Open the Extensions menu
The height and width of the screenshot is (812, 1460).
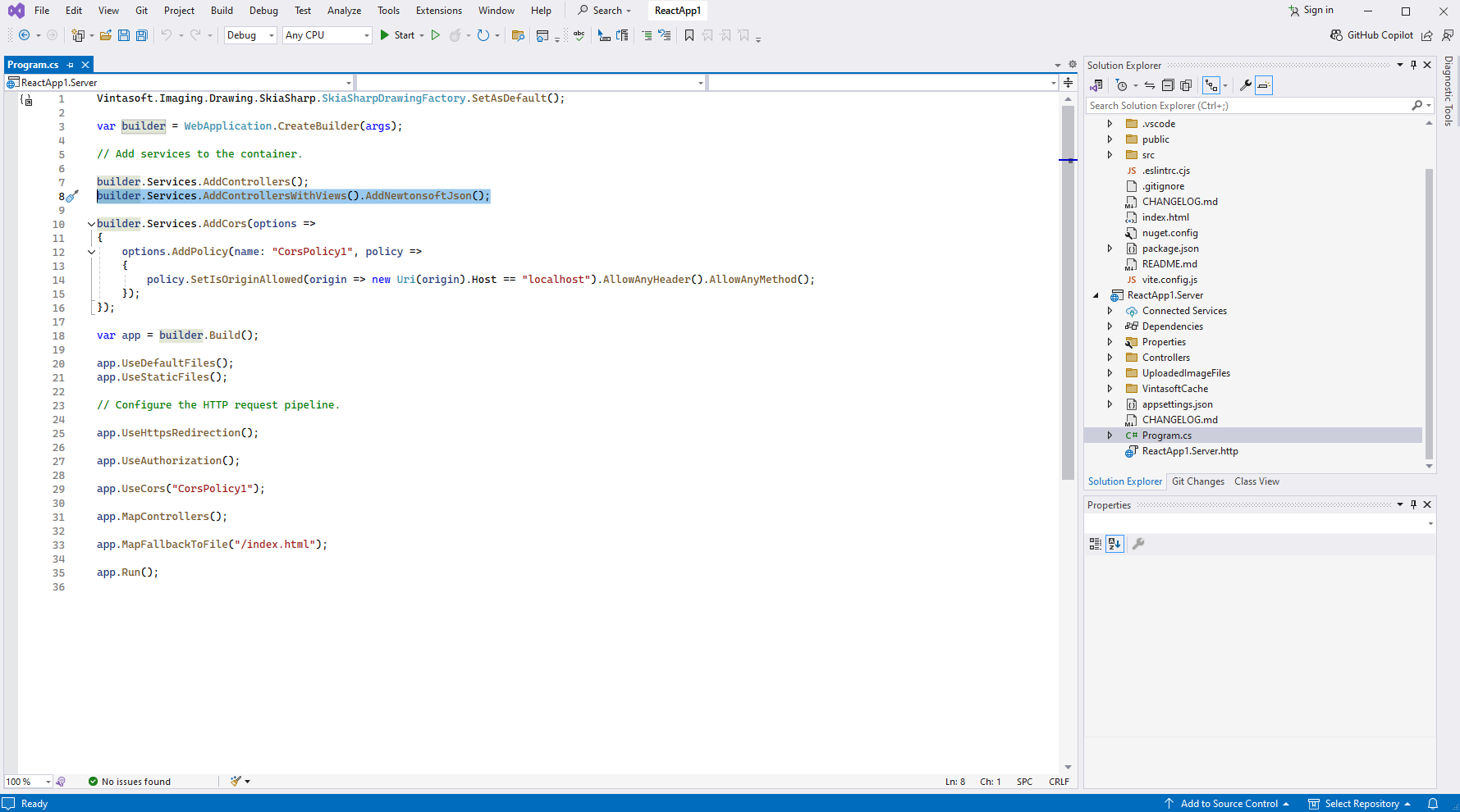coord(438,11)
